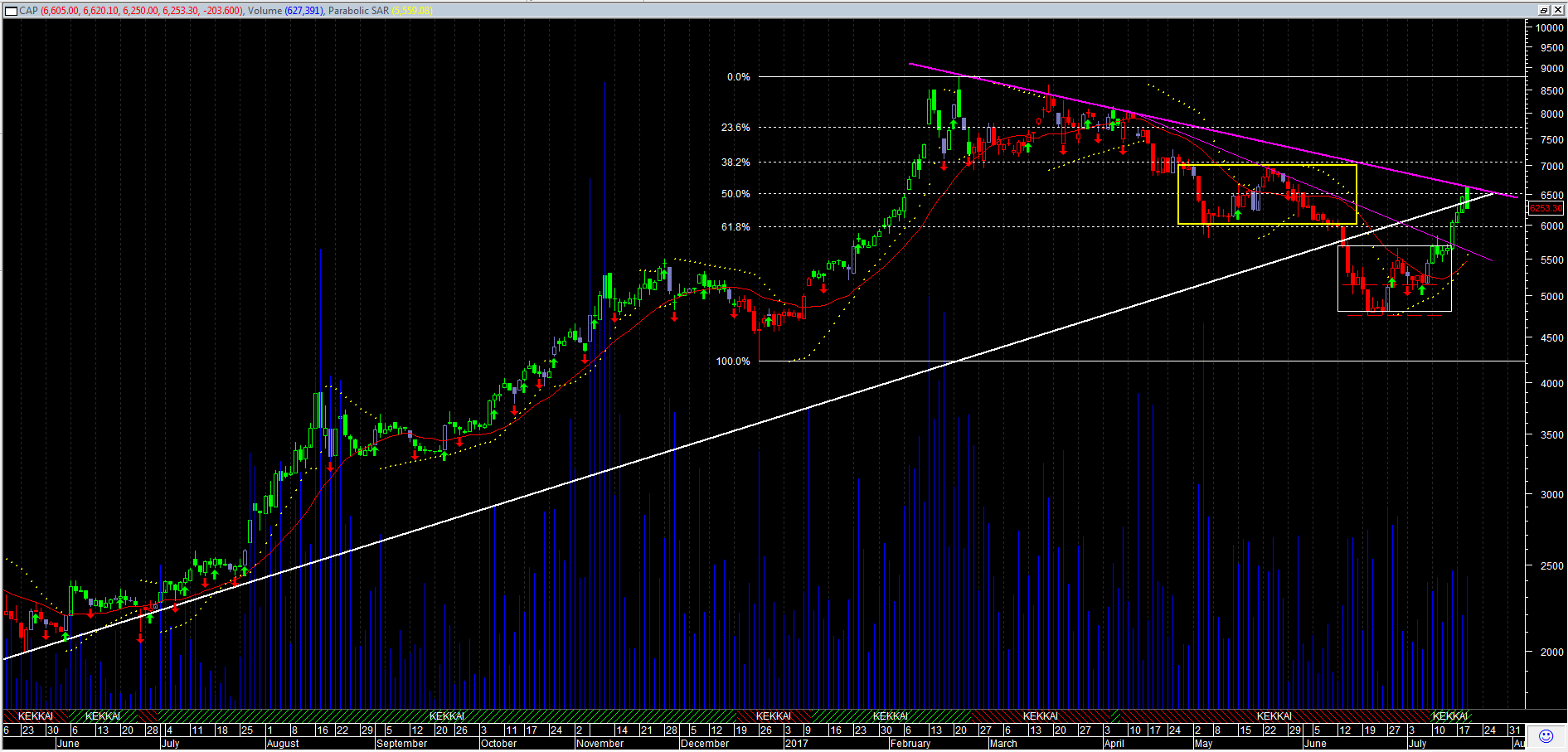
Task: Close the CAP chart window
Action: point(1557,11)
